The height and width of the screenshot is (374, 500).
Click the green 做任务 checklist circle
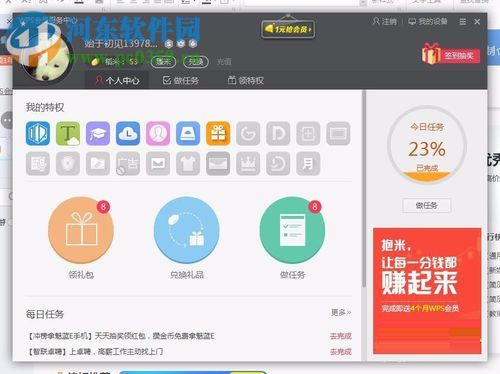pos(292,230)
